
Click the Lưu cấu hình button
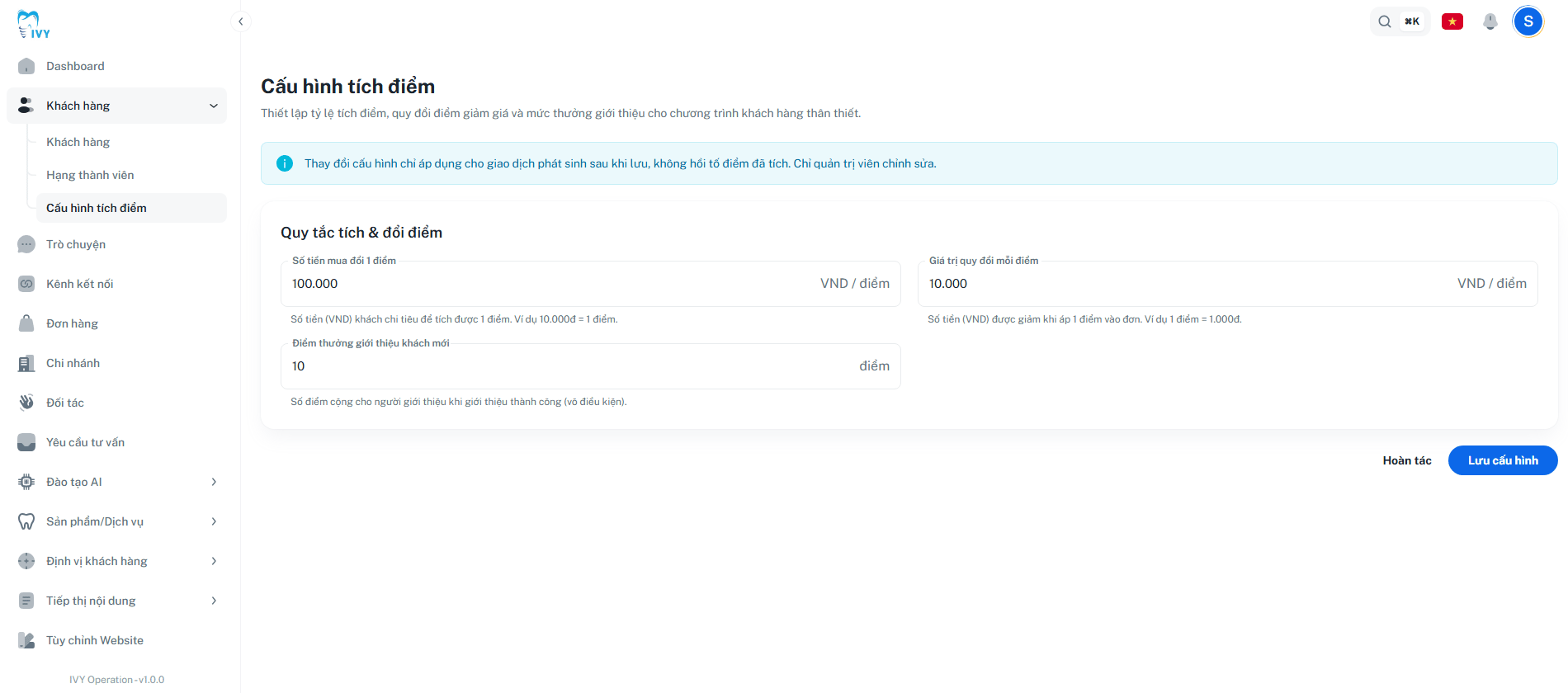[x=1503, y=460]
